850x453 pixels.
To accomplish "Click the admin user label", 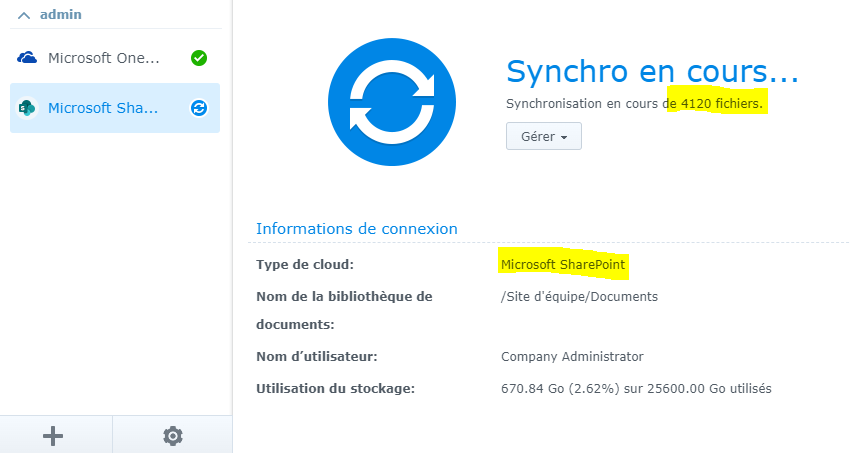I will click(x=62, y=15).
